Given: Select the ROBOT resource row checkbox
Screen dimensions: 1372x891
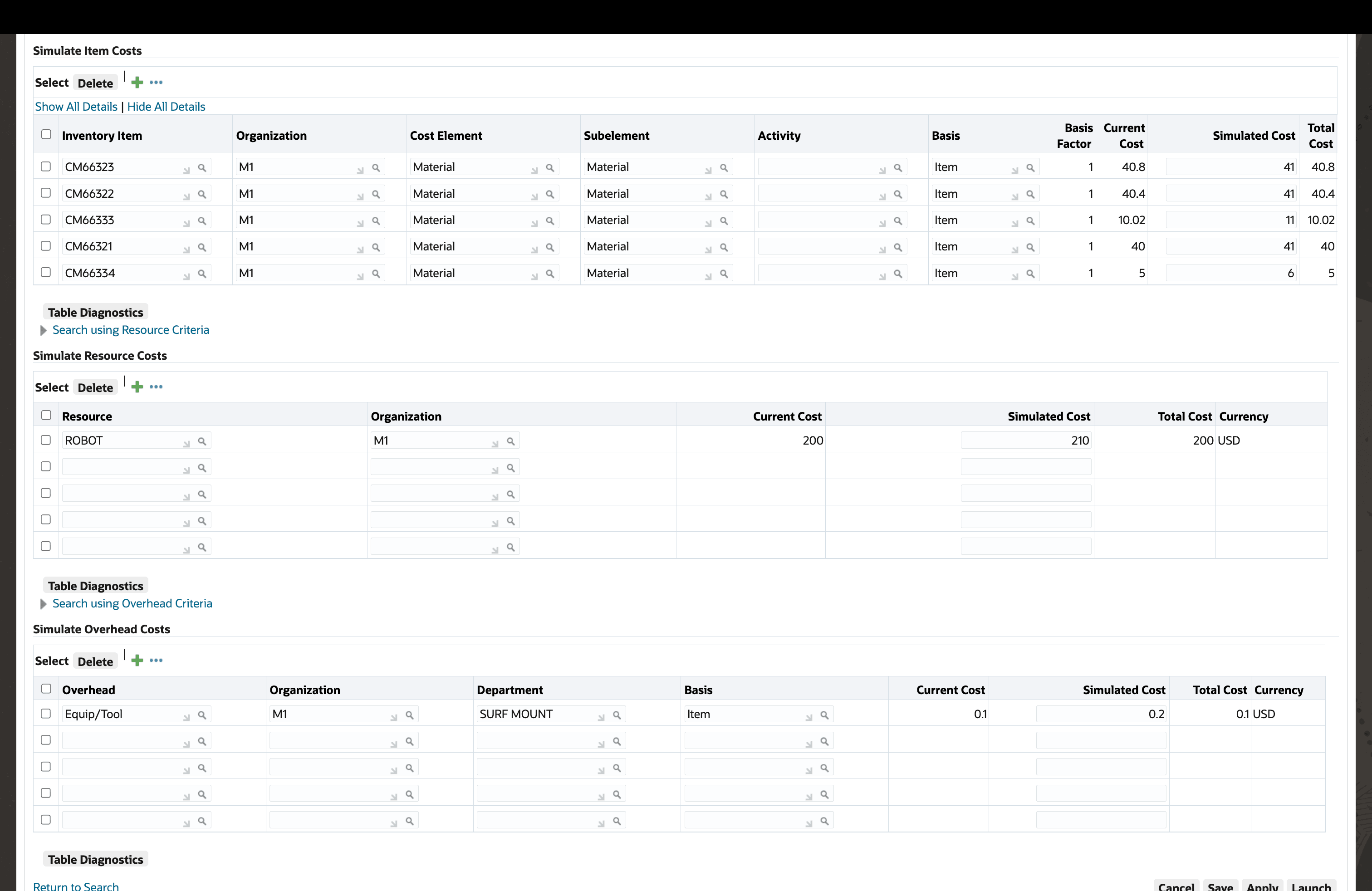Looking at the screenshot, I should tap(46, 440).
